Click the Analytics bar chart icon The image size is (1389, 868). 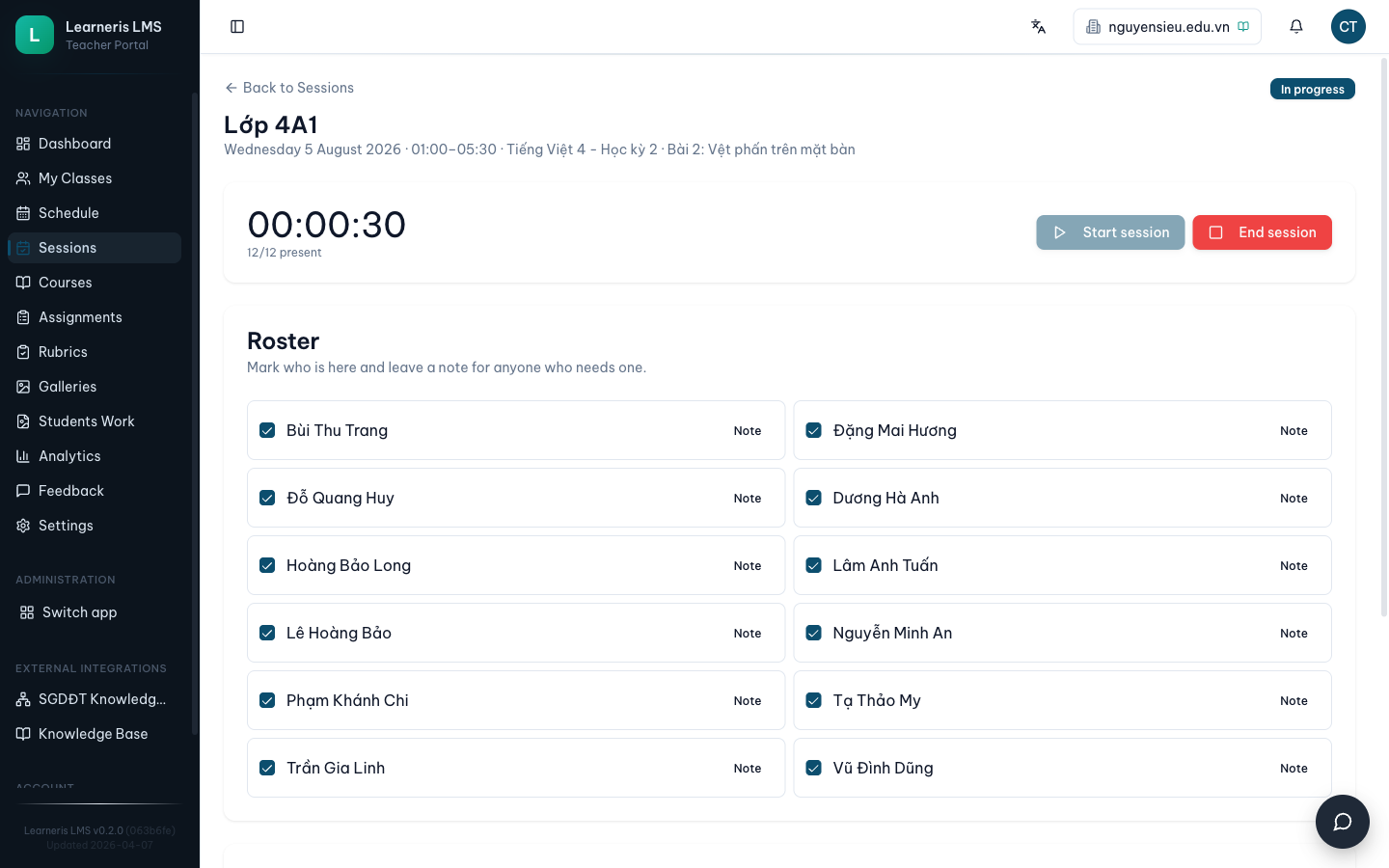(23, 456)
